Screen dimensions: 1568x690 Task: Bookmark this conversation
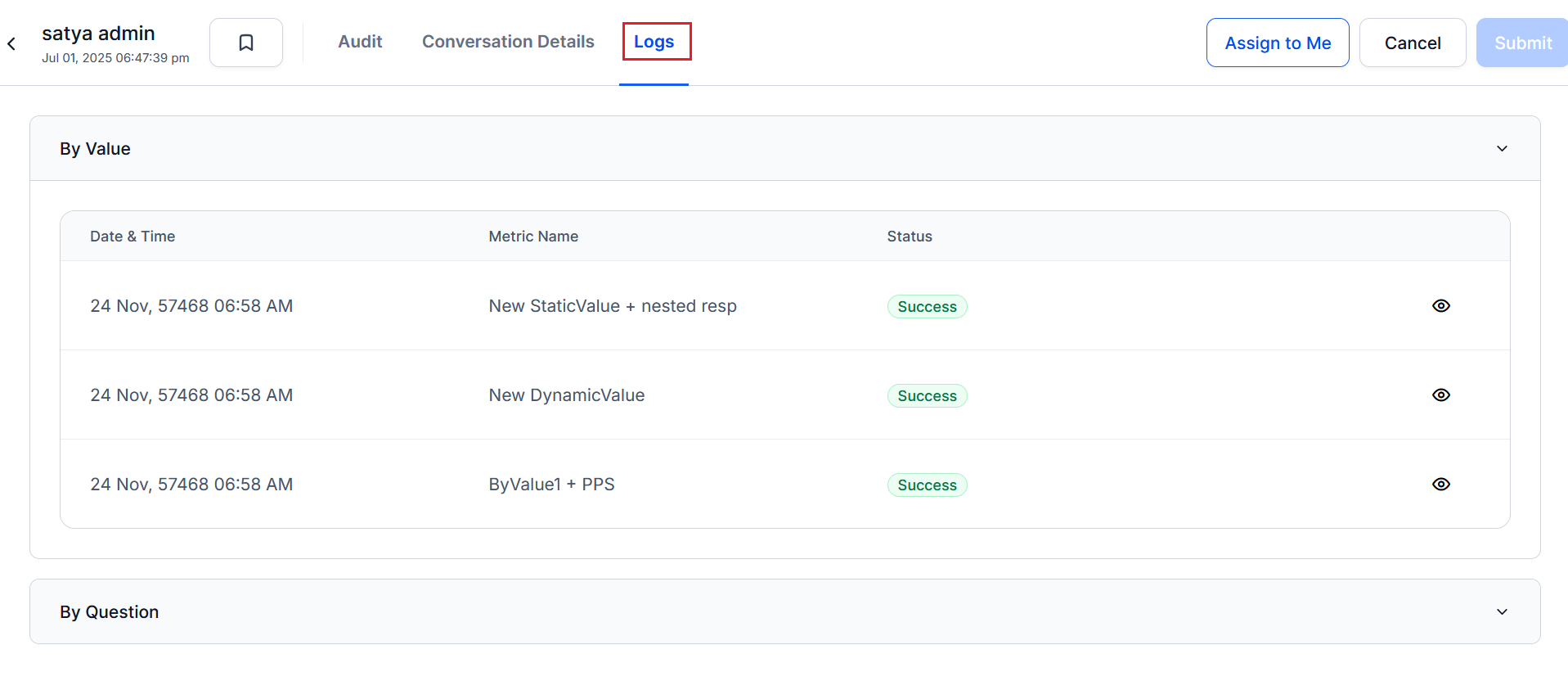[x=246, y=43]
